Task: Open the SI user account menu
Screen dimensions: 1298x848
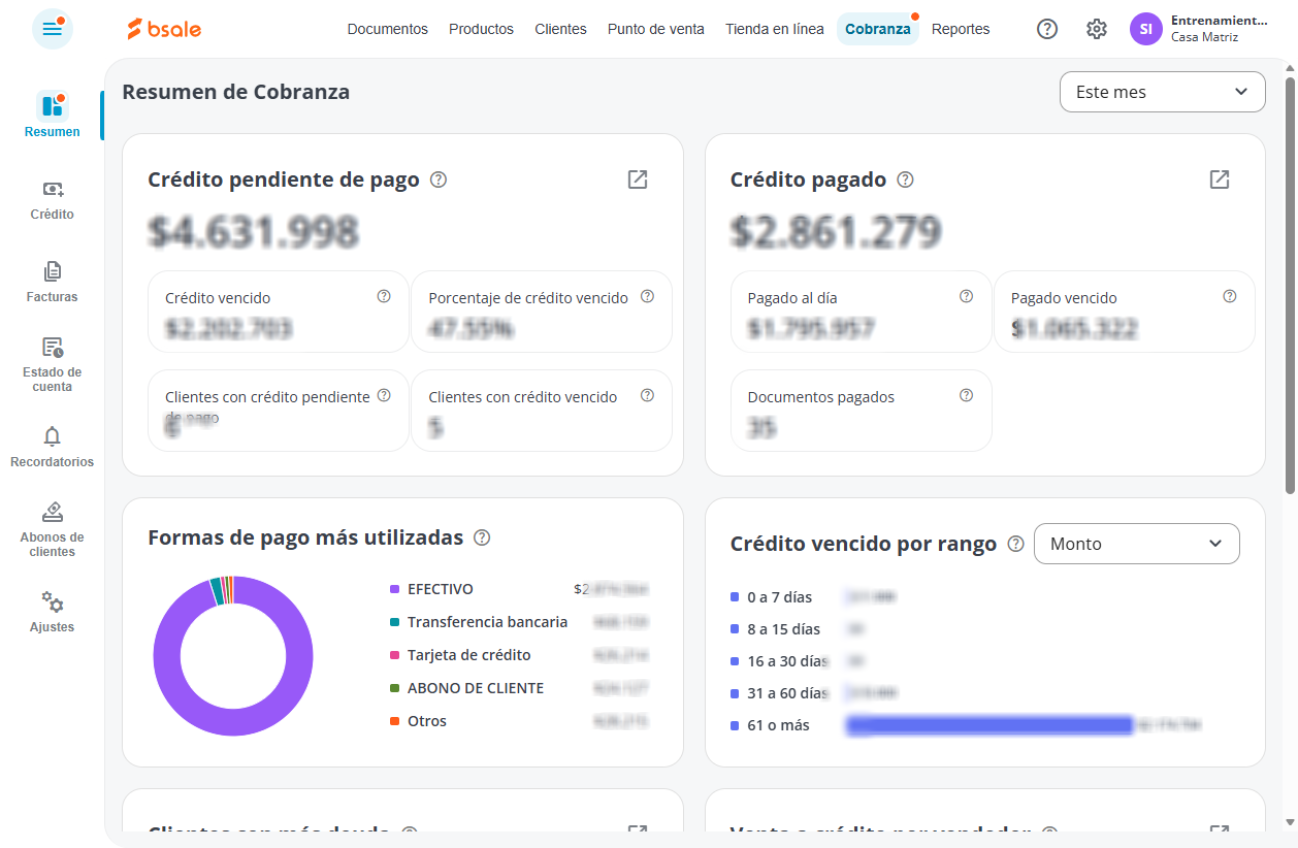Action: tap(1146, 29)
